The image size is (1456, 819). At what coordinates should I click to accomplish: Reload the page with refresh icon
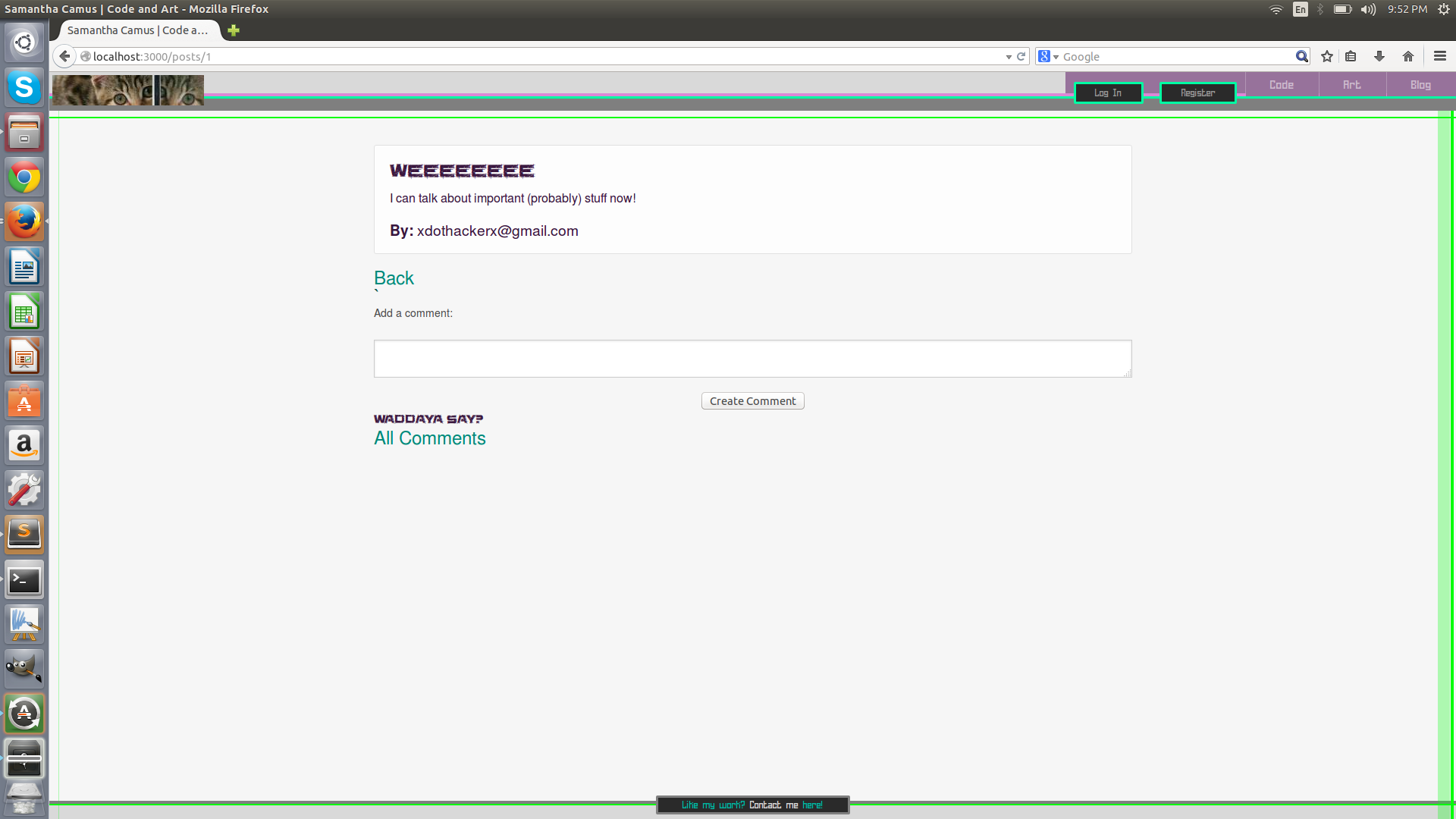[1021, 56]
